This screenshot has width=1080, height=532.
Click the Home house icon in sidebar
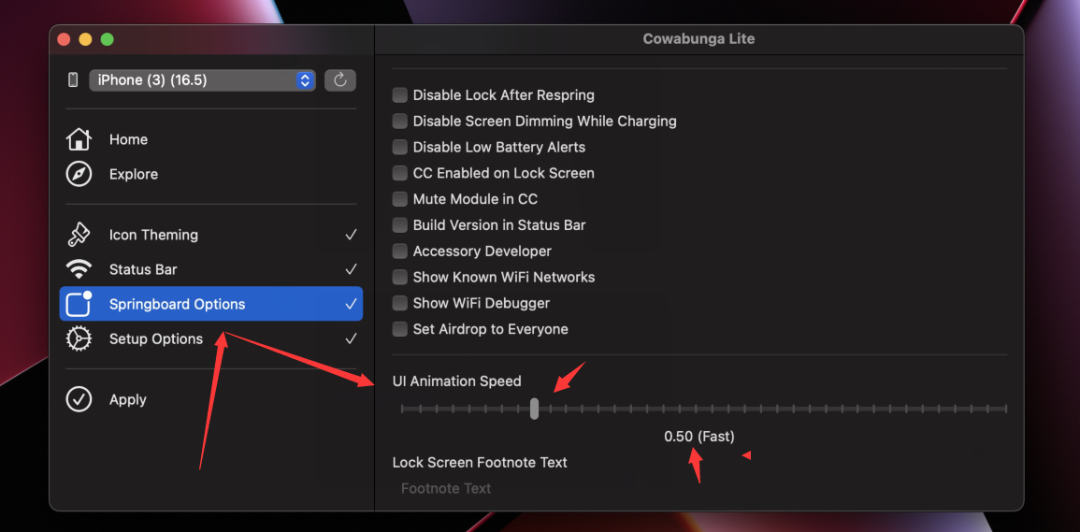coord(79,139)
